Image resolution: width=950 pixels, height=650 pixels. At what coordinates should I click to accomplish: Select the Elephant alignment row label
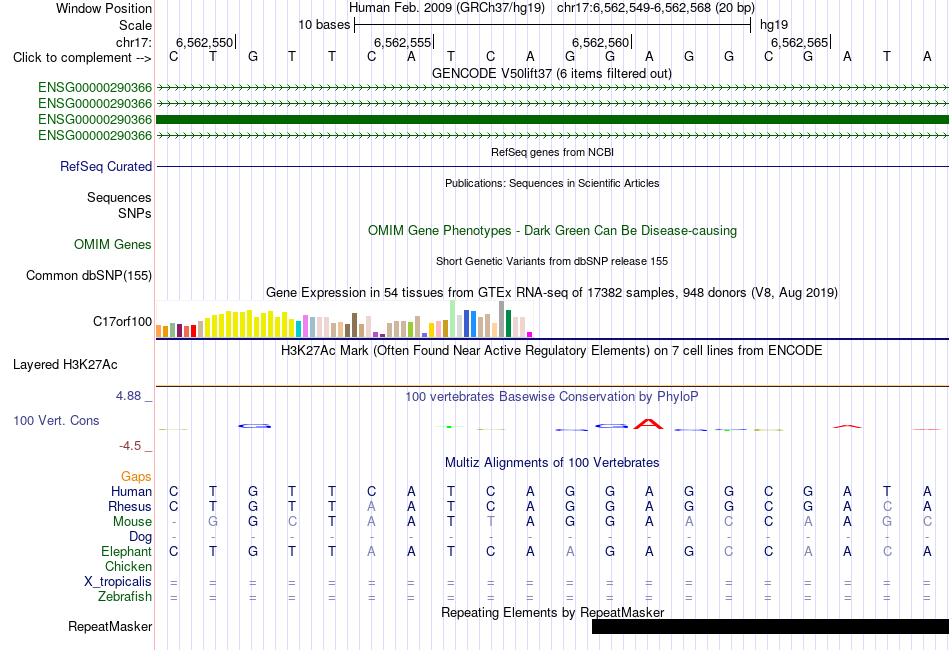coord(126,551)
